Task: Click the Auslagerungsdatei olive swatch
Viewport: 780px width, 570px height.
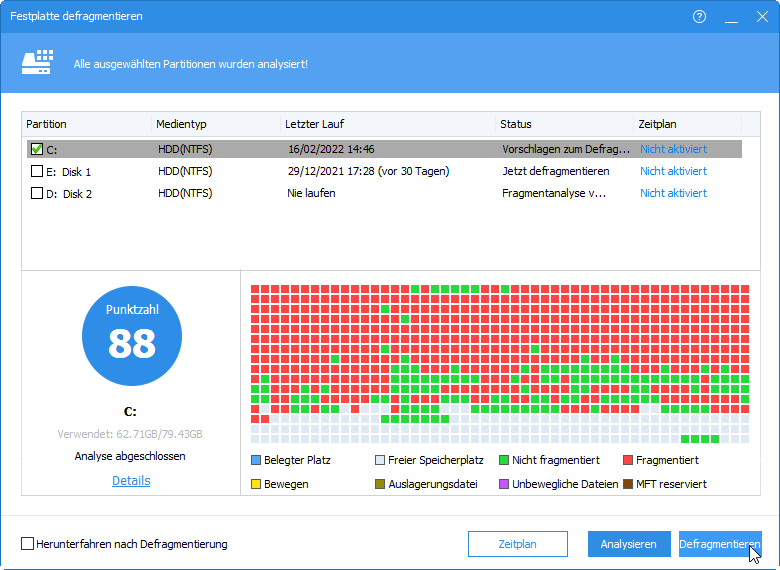Action: pos(380,484)
